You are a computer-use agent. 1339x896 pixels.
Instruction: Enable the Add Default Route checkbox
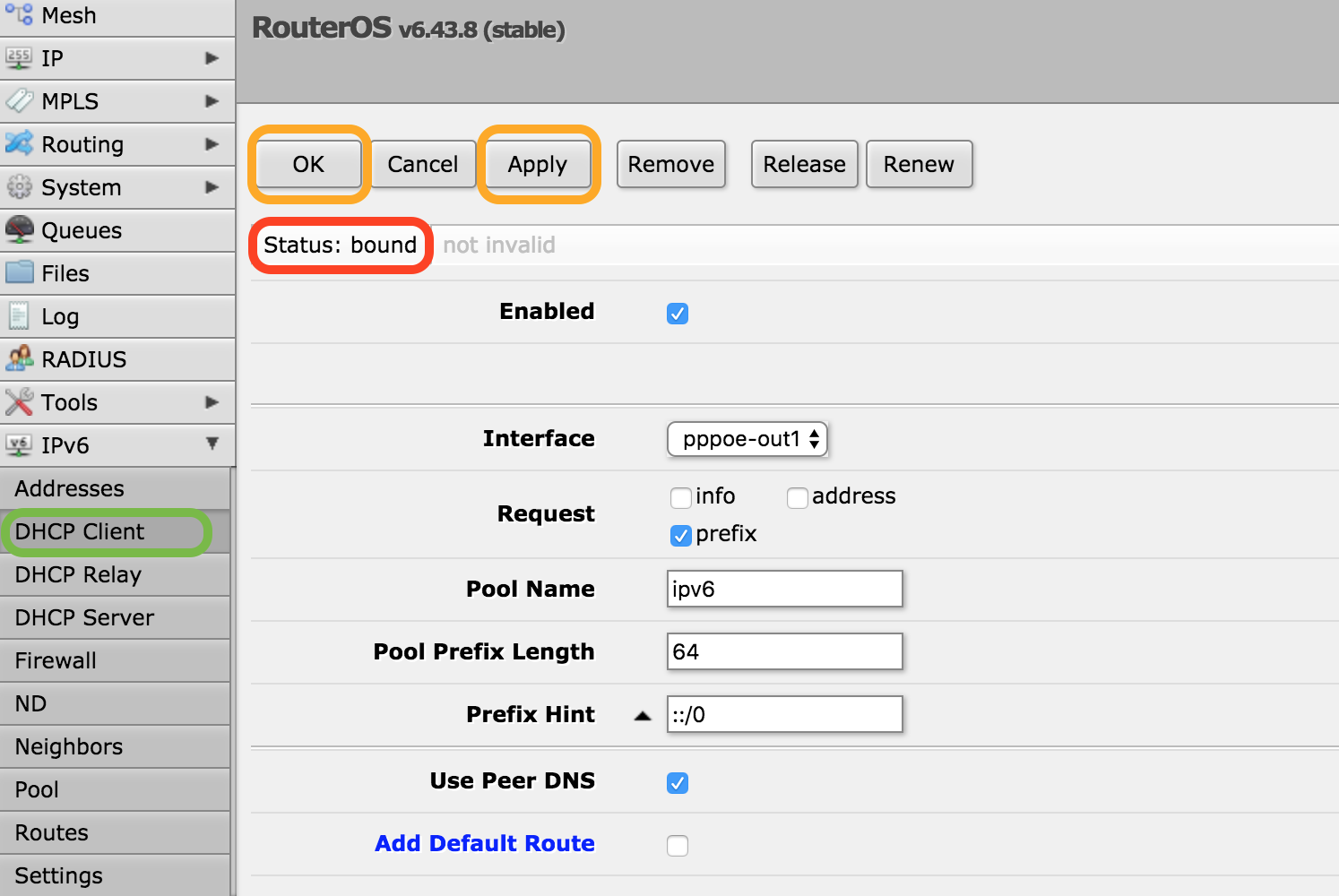pos(678,846)
